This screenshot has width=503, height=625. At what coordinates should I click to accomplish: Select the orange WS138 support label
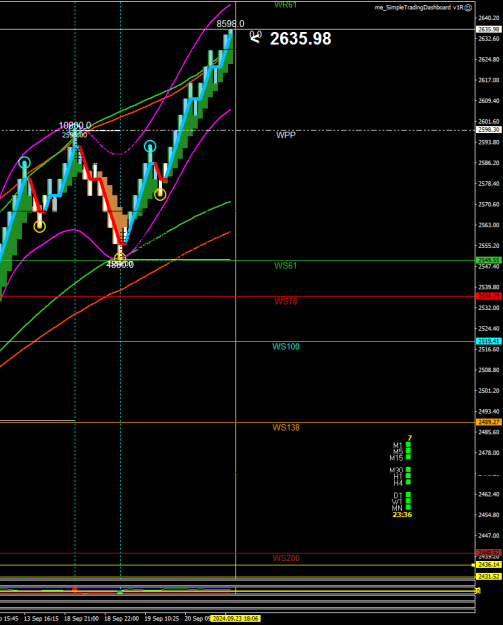[286, 428]
